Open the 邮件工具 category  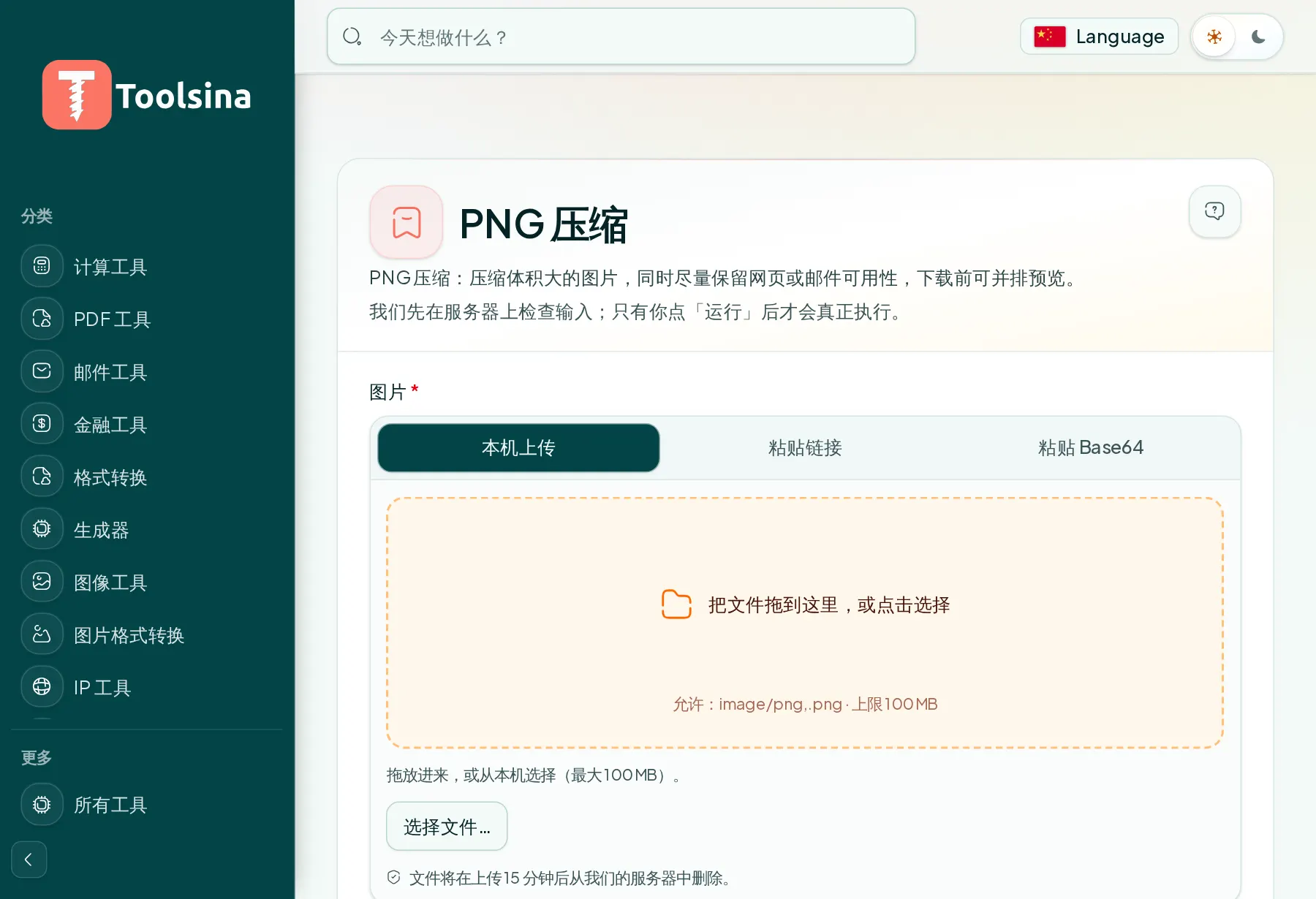coord(110,372)
